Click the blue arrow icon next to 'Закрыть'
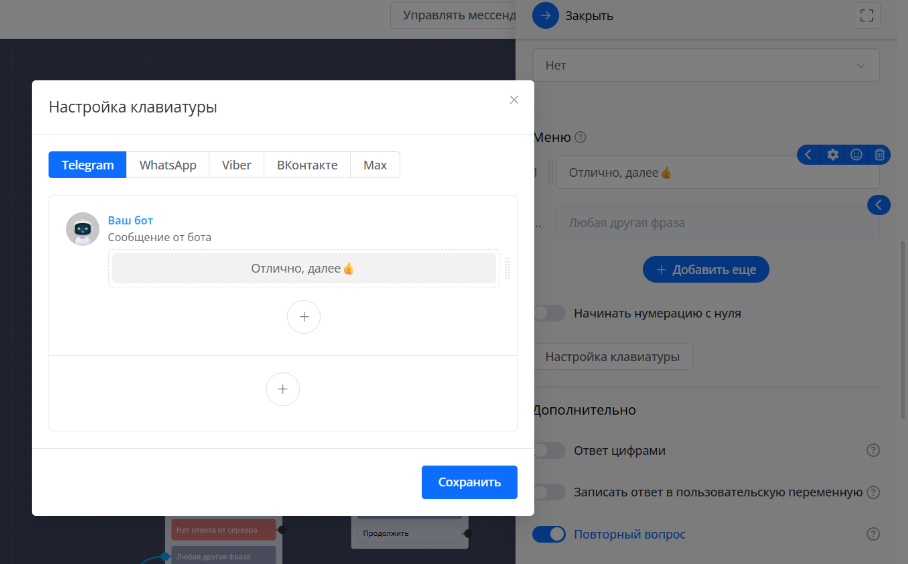The image size is (908, 564). tap(545, 16)
